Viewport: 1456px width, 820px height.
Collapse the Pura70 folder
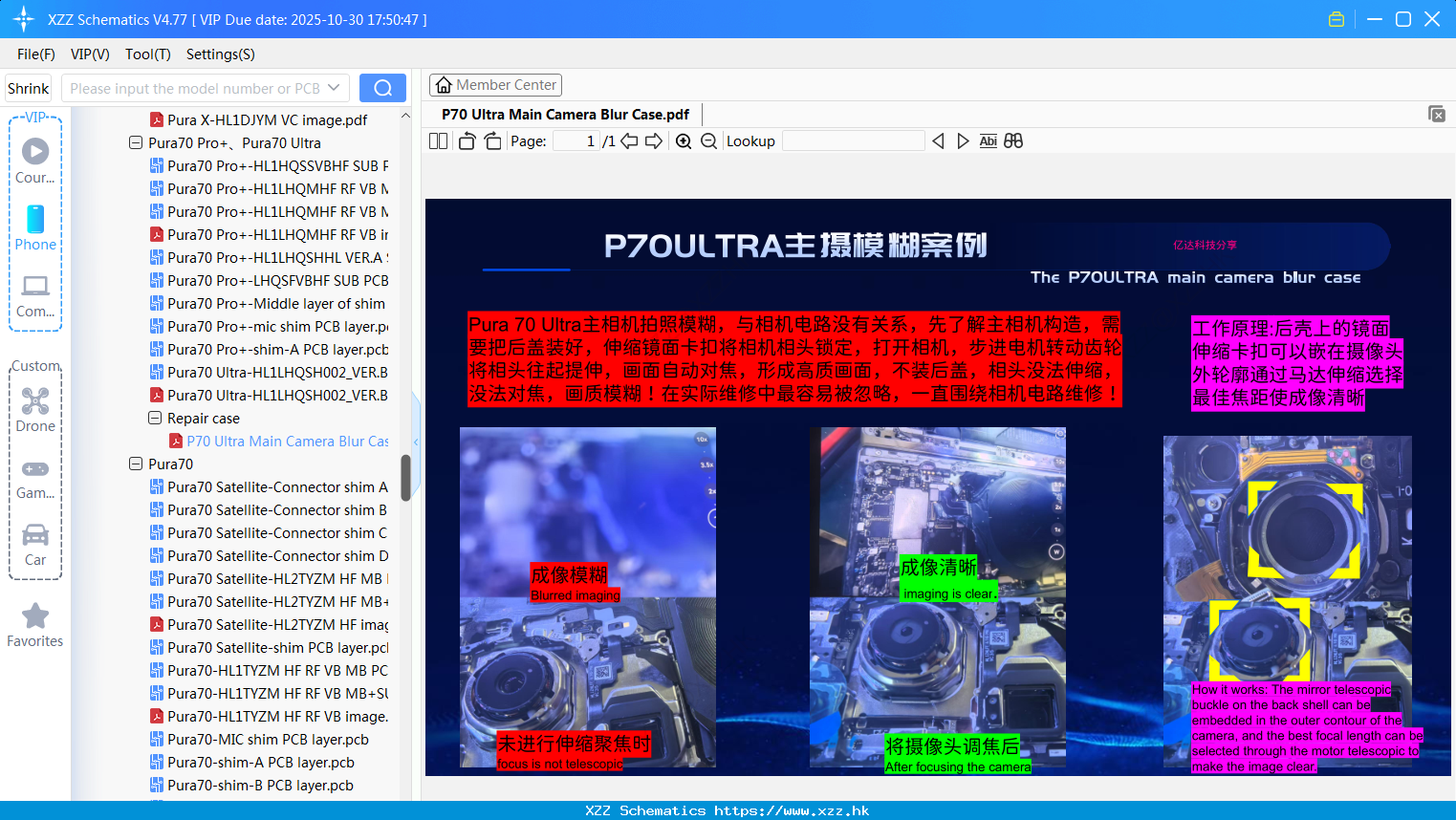point(136,464)
